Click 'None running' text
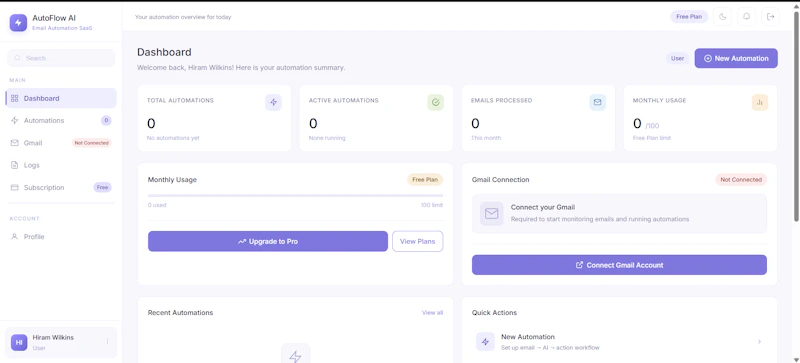This screenshot has height=363, width=800. tap(327, 138)
